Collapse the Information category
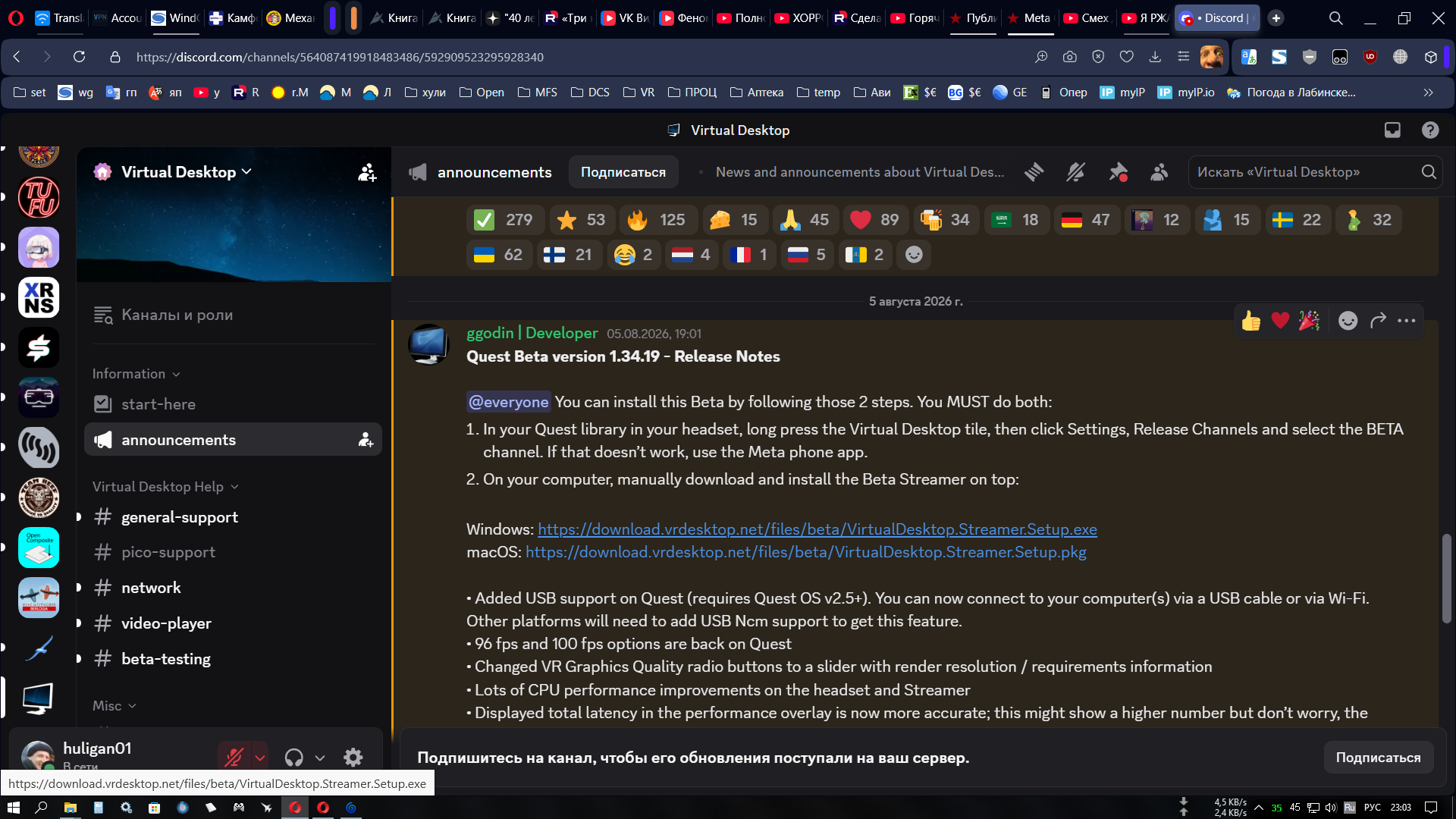The image size is (1456, 819). [x=136, y=374]
